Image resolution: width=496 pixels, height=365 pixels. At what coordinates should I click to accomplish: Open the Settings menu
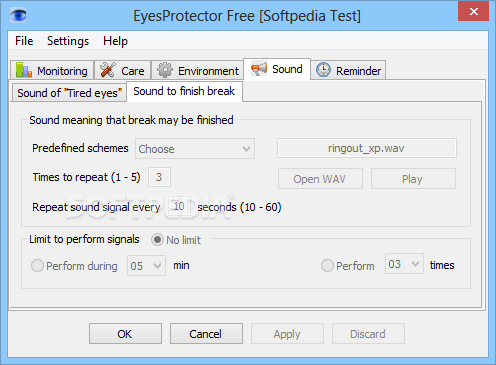(x=68, y=41)
